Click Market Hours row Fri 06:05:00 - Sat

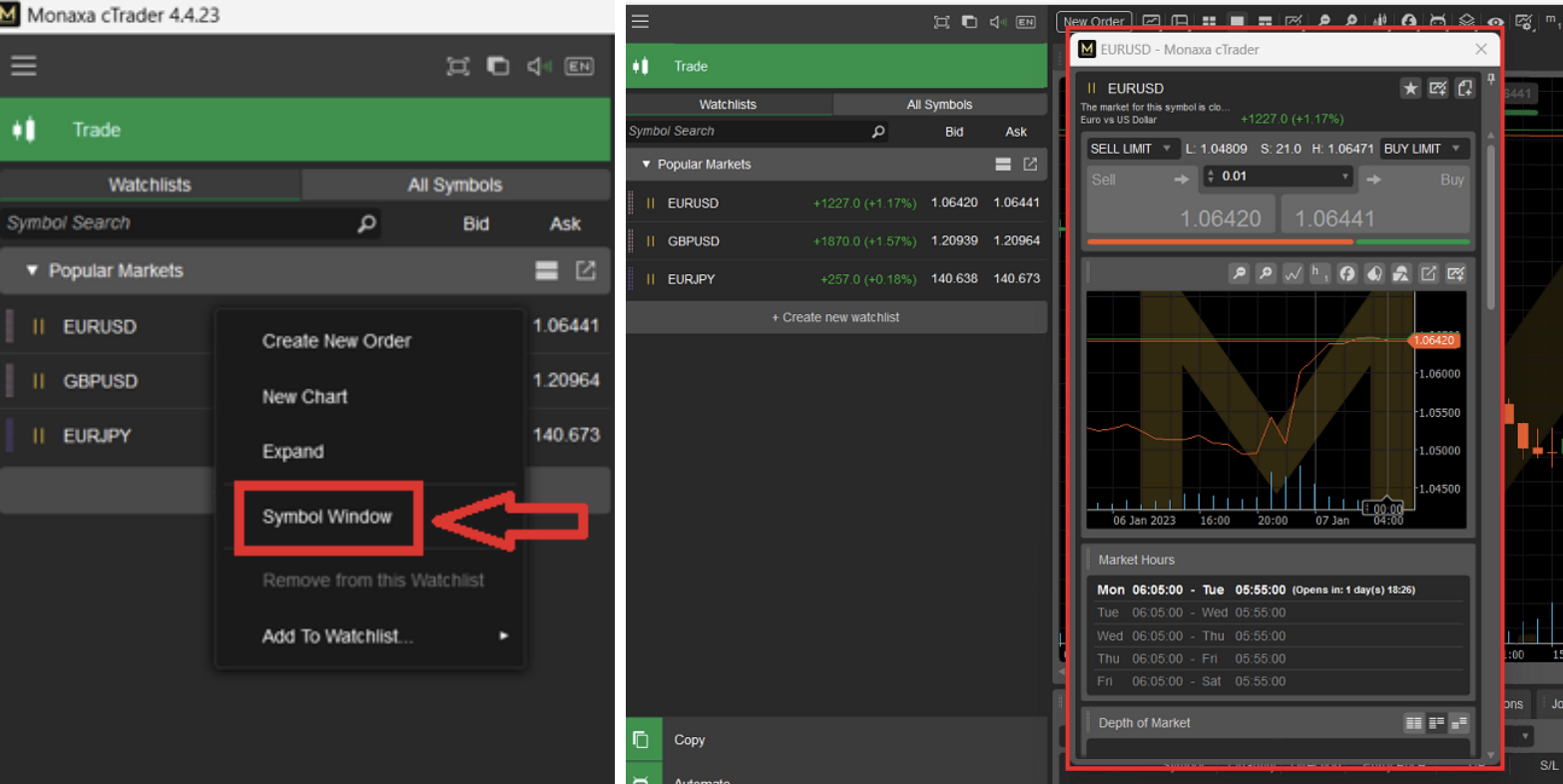1278,681
